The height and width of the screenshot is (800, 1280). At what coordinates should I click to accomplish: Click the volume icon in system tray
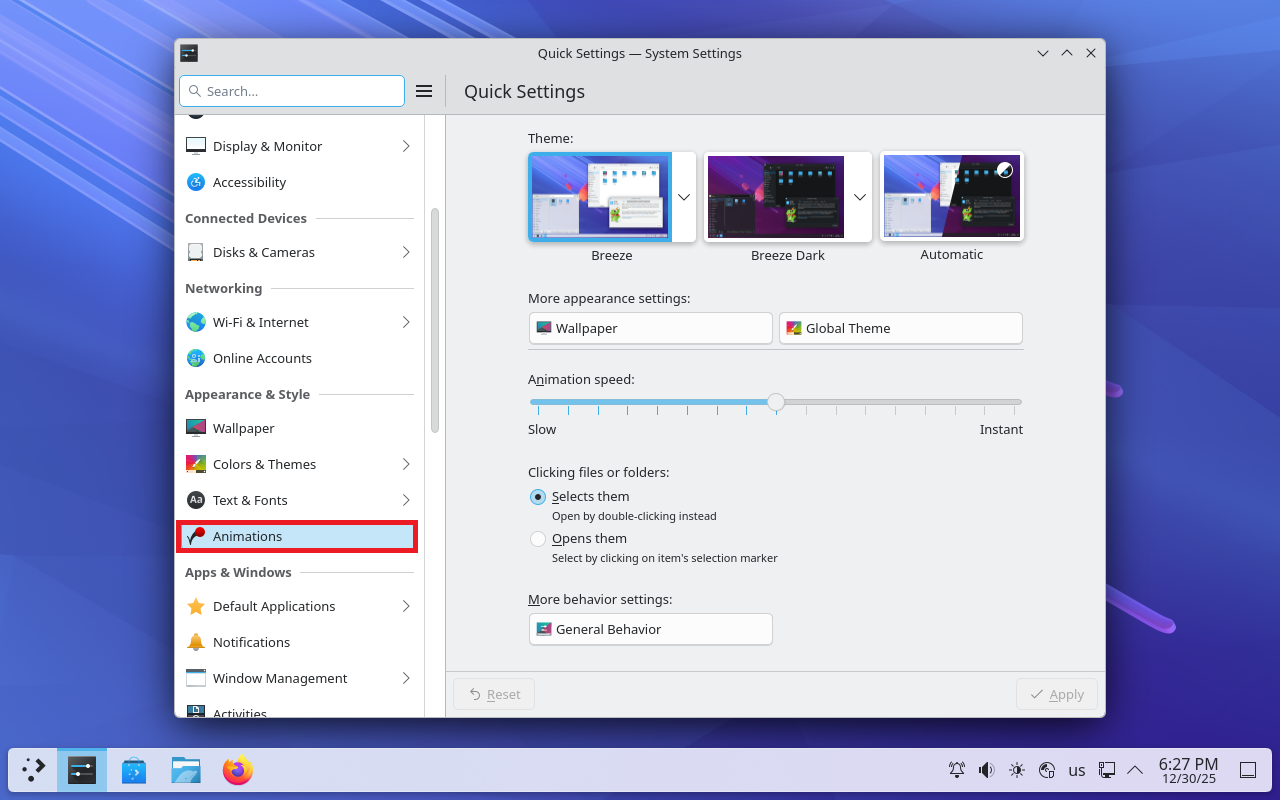(987, 770)
